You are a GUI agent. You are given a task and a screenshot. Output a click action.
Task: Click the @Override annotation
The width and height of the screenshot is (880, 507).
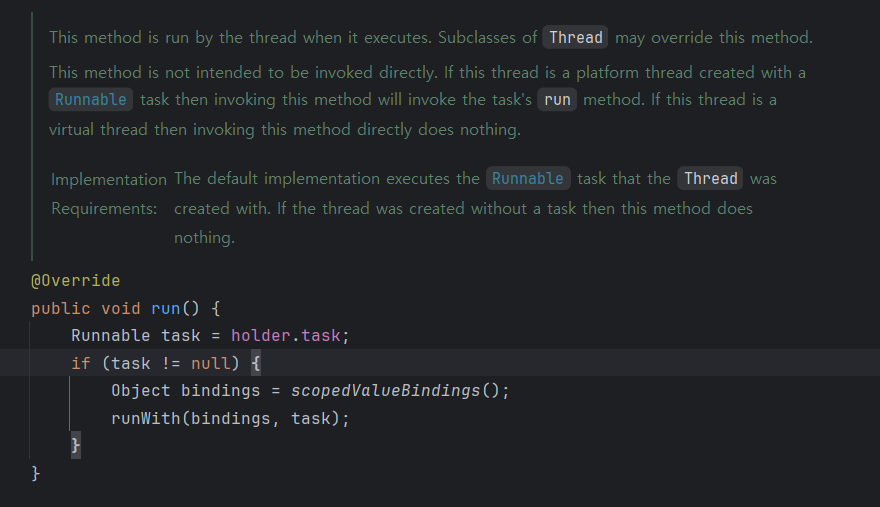tap(76, 281)
